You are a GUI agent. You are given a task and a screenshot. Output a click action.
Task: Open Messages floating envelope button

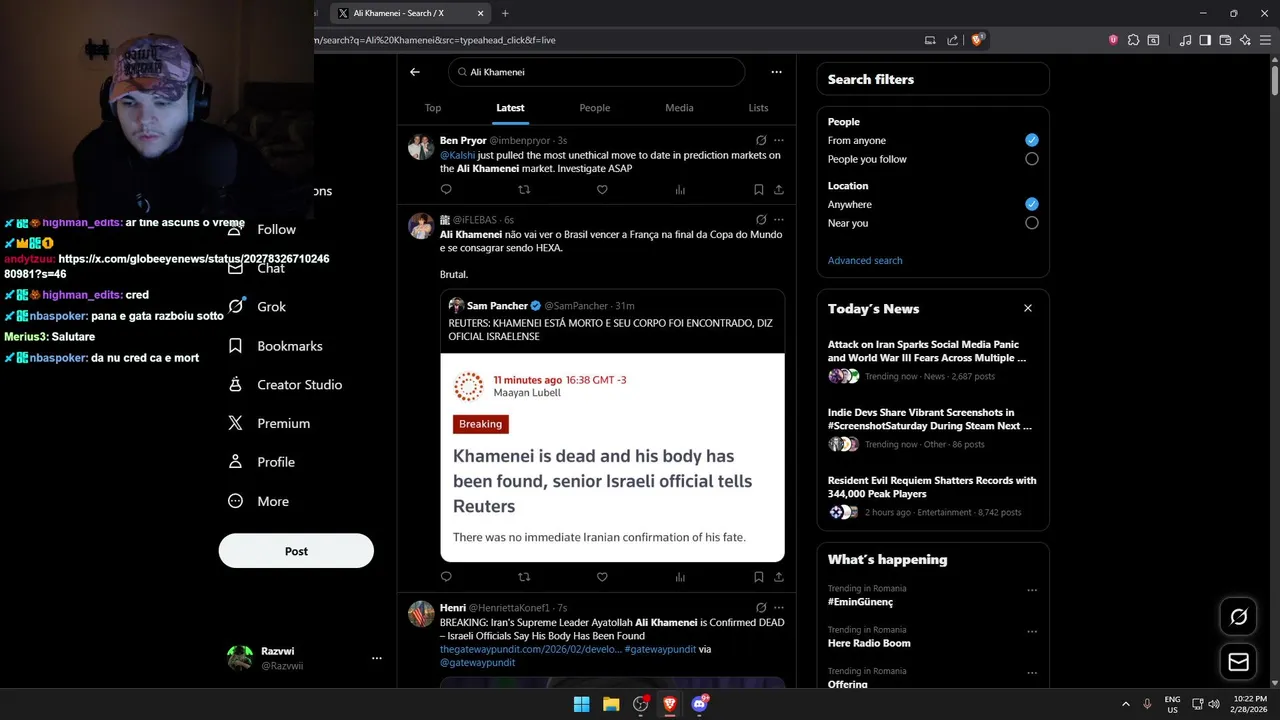pos(1238,662)
